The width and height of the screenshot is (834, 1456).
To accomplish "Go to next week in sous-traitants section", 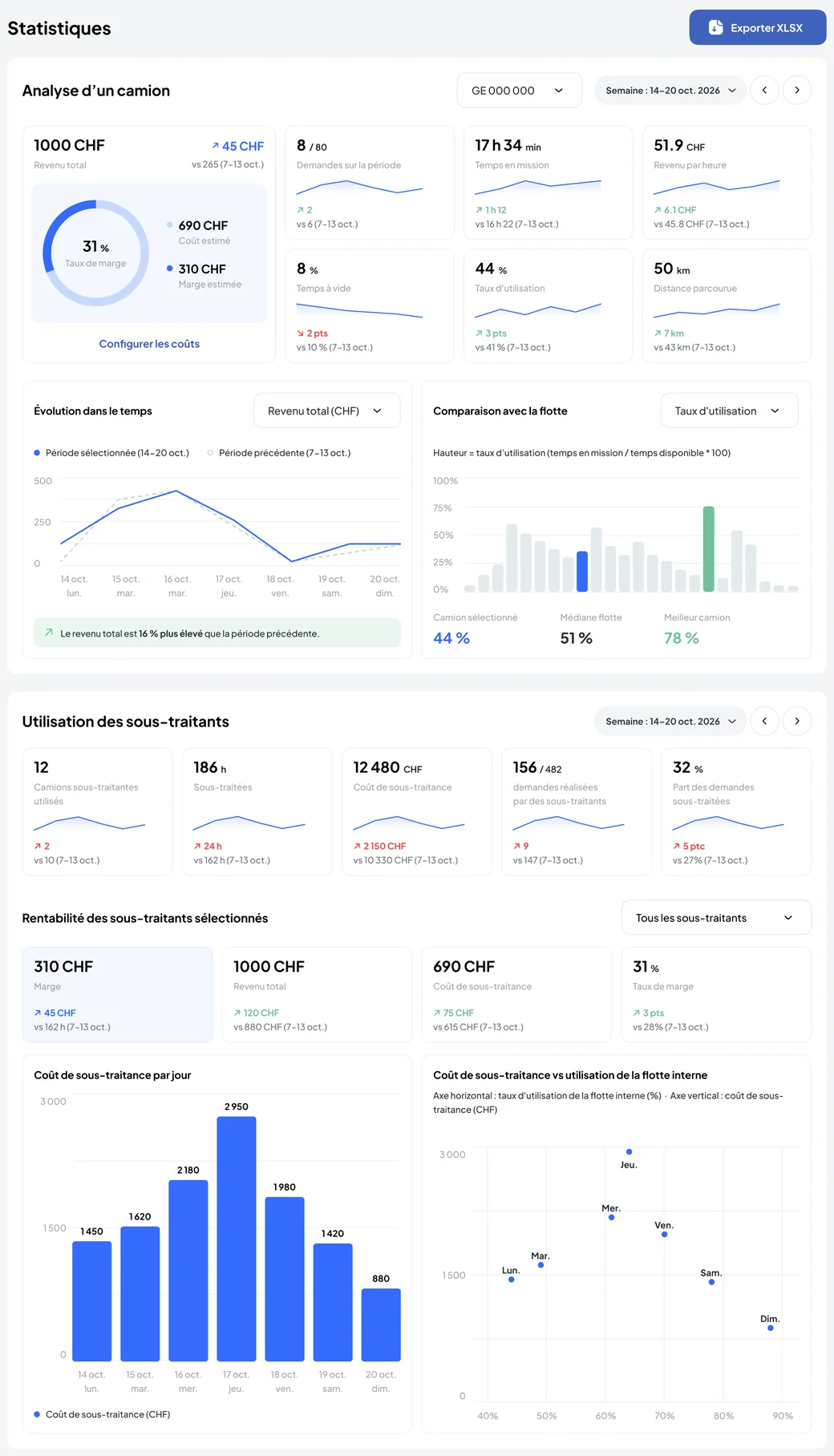I will point(797,722).
